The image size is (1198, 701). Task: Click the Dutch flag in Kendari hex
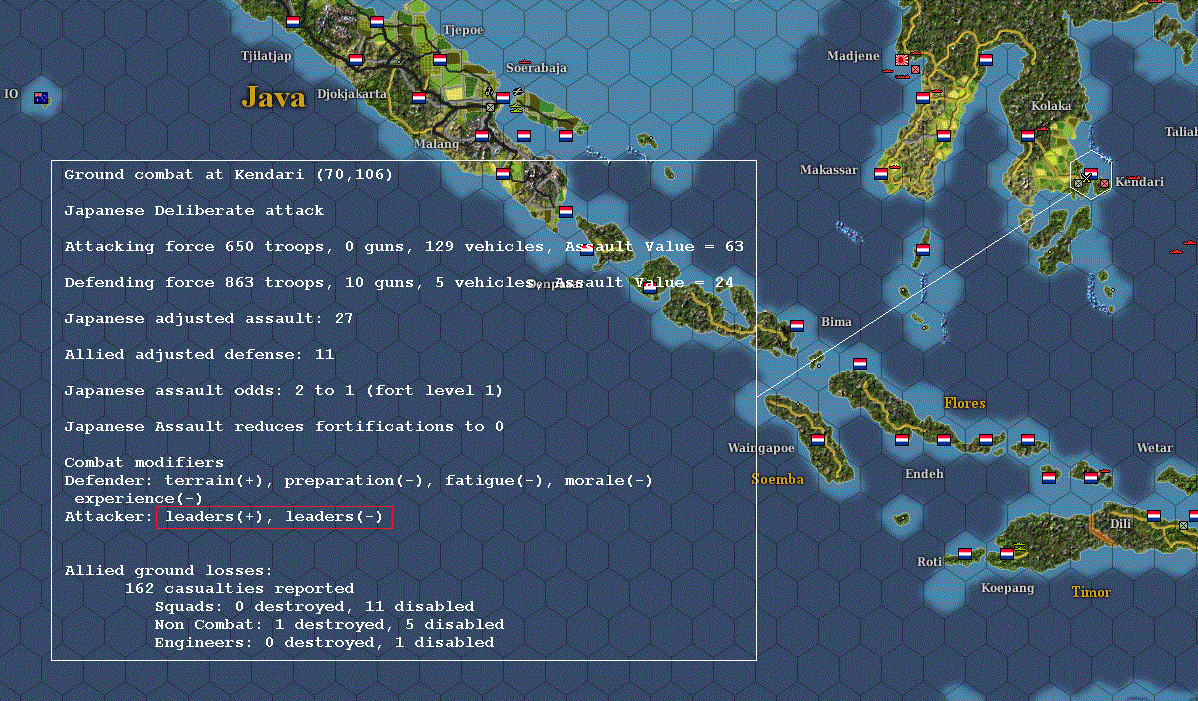(x=1091, y=173)
